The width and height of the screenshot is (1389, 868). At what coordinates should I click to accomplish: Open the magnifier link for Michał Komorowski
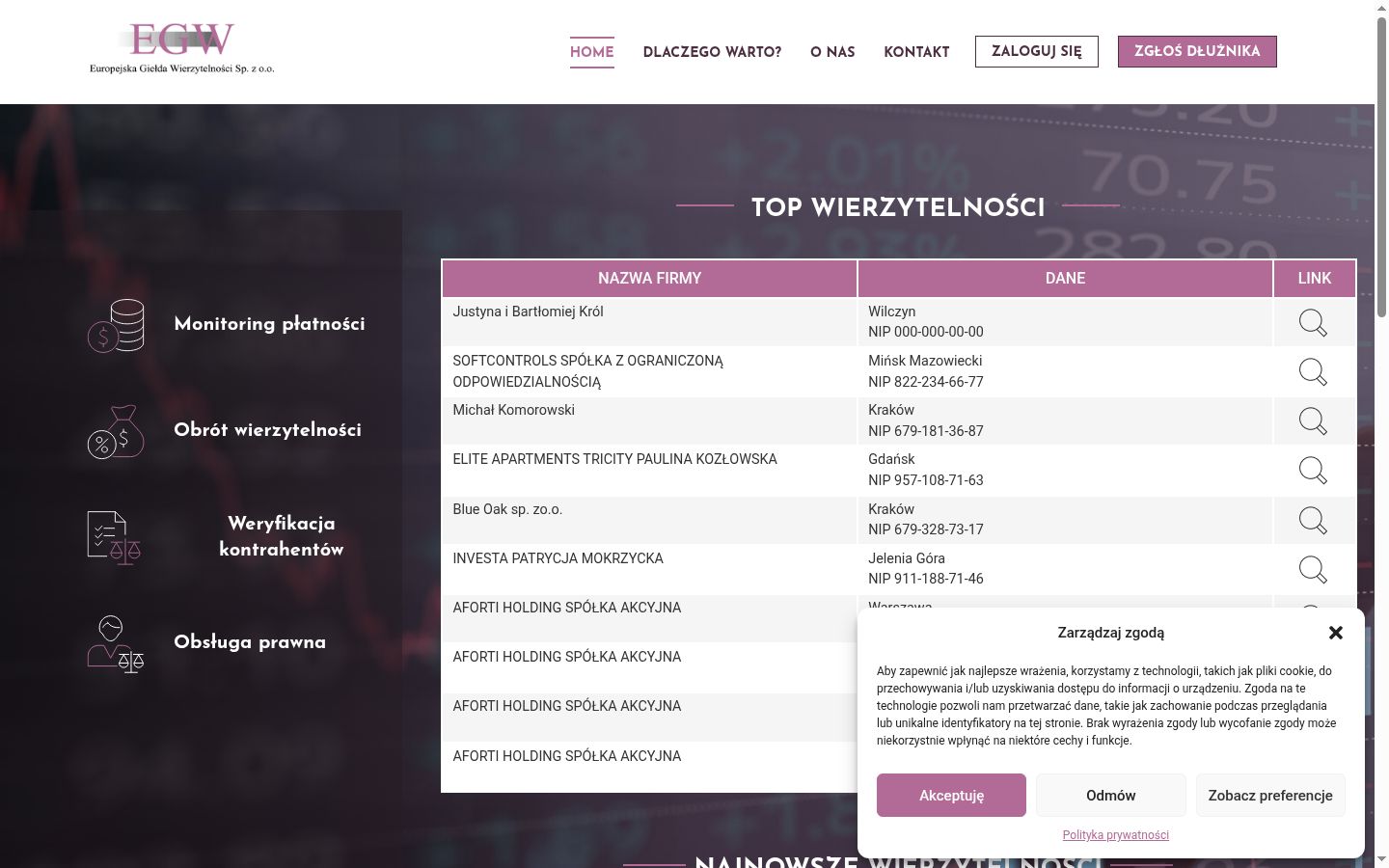(1313, 420)
